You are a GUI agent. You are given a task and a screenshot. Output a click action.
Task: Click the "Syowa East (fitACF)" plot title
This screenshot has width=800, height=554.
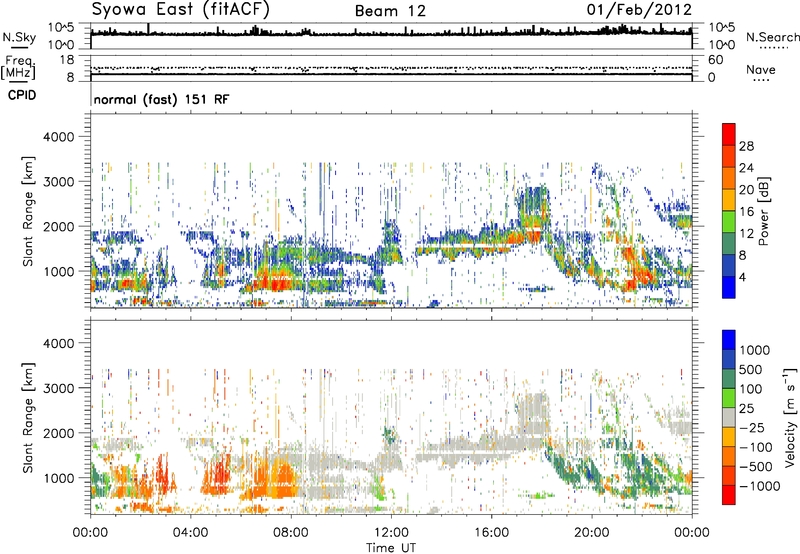(181, 10)
